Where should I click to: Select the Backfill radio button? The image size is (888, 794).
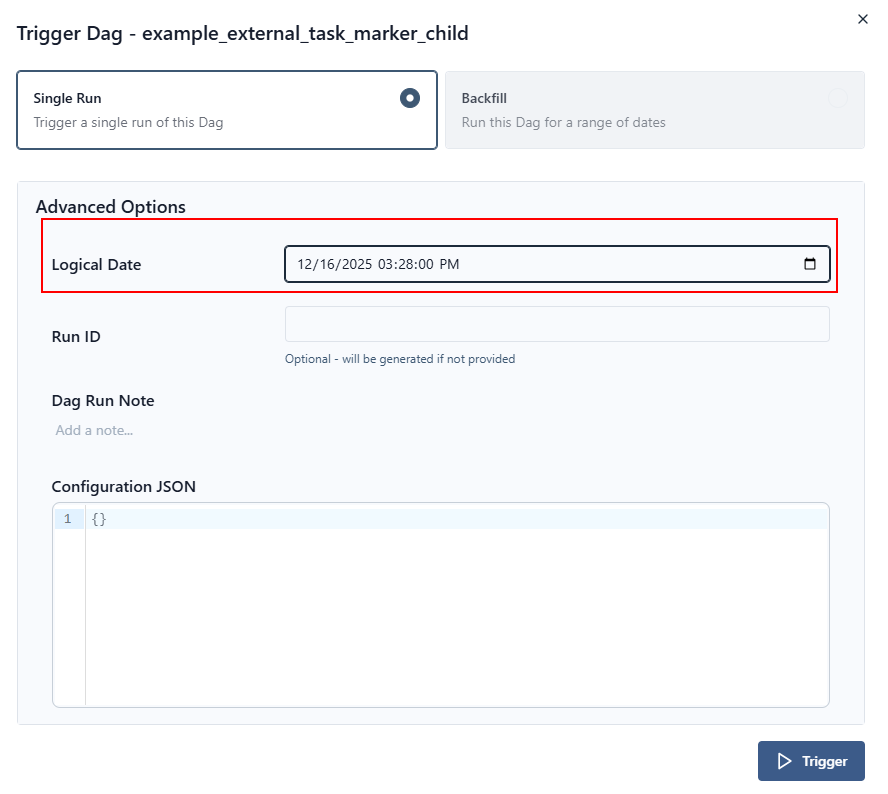837,98
